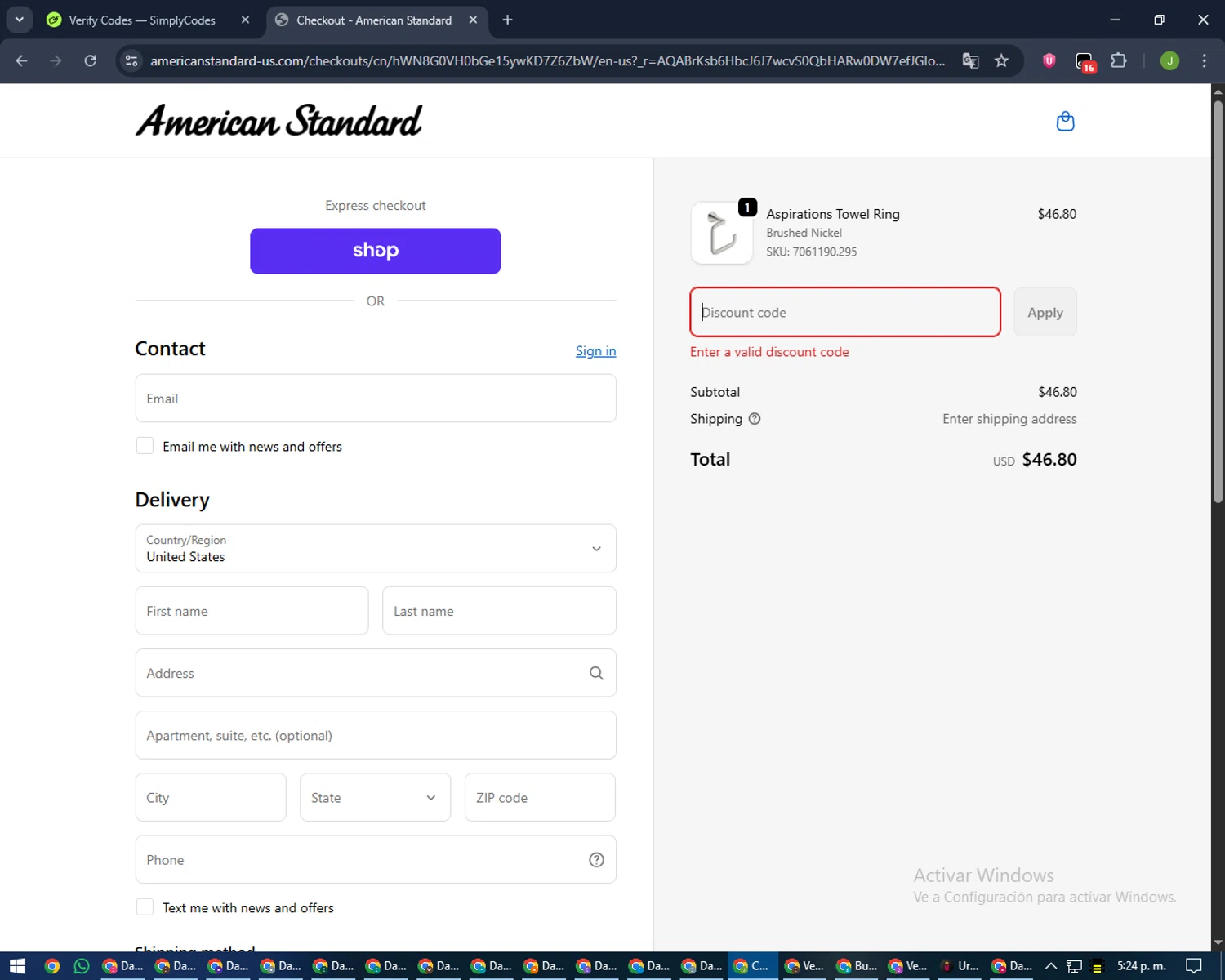Open the Country/Region dropdown

[376, 548]
